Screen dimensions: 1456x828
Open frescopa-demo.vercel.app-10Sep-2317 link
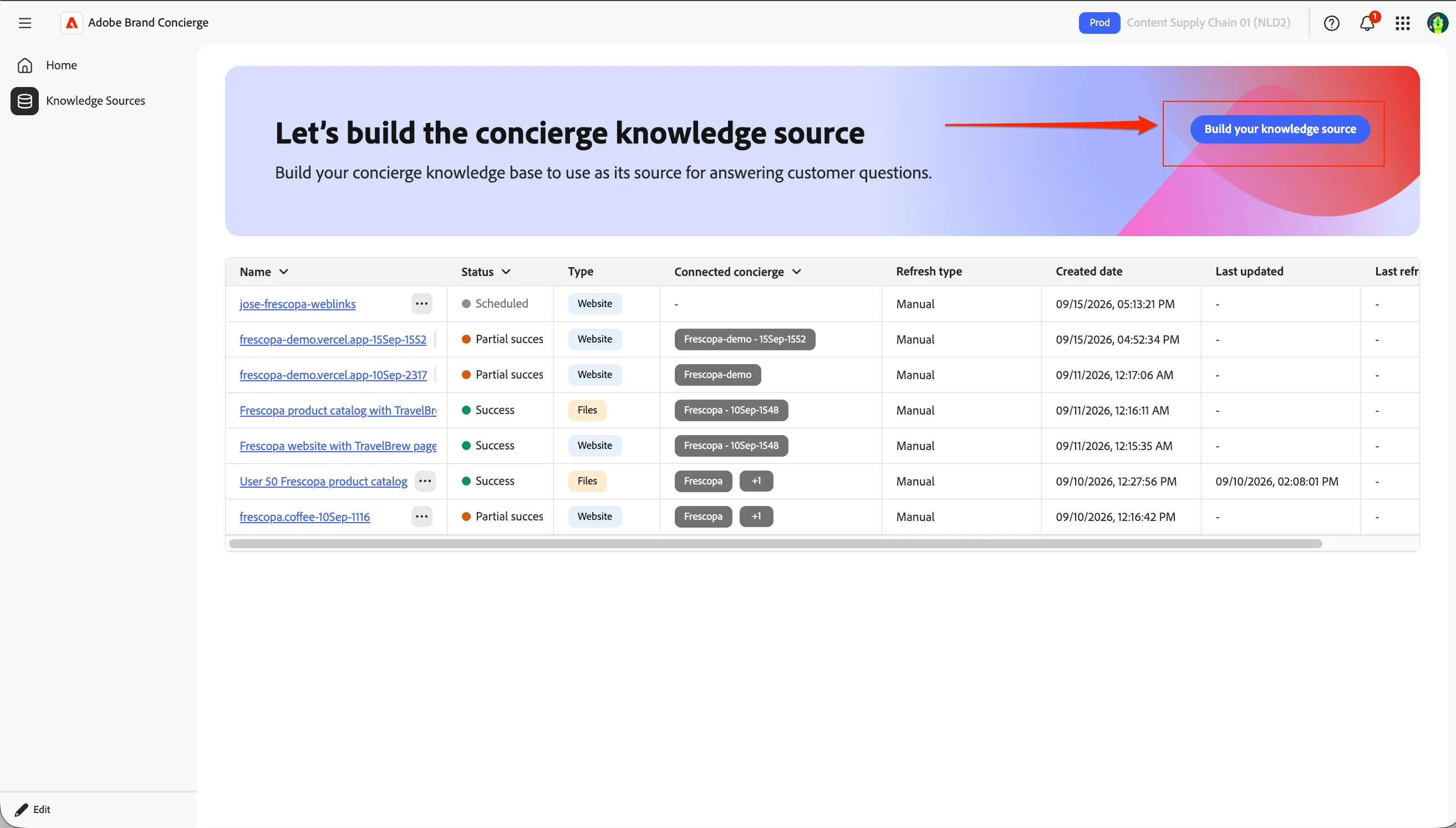click(333, 375)
